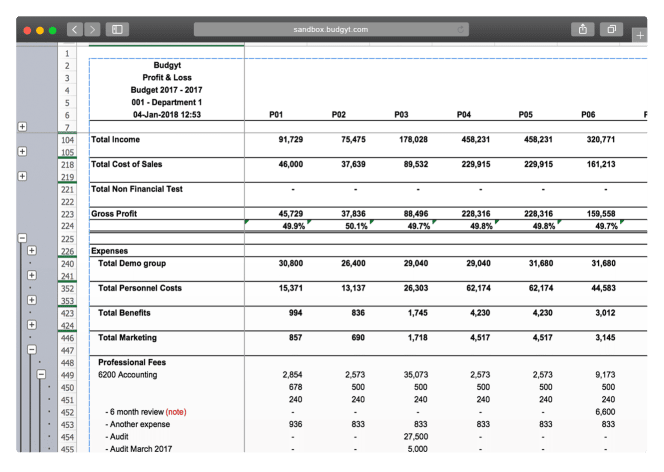Select the P02 column heading

(x=338, y=115)
